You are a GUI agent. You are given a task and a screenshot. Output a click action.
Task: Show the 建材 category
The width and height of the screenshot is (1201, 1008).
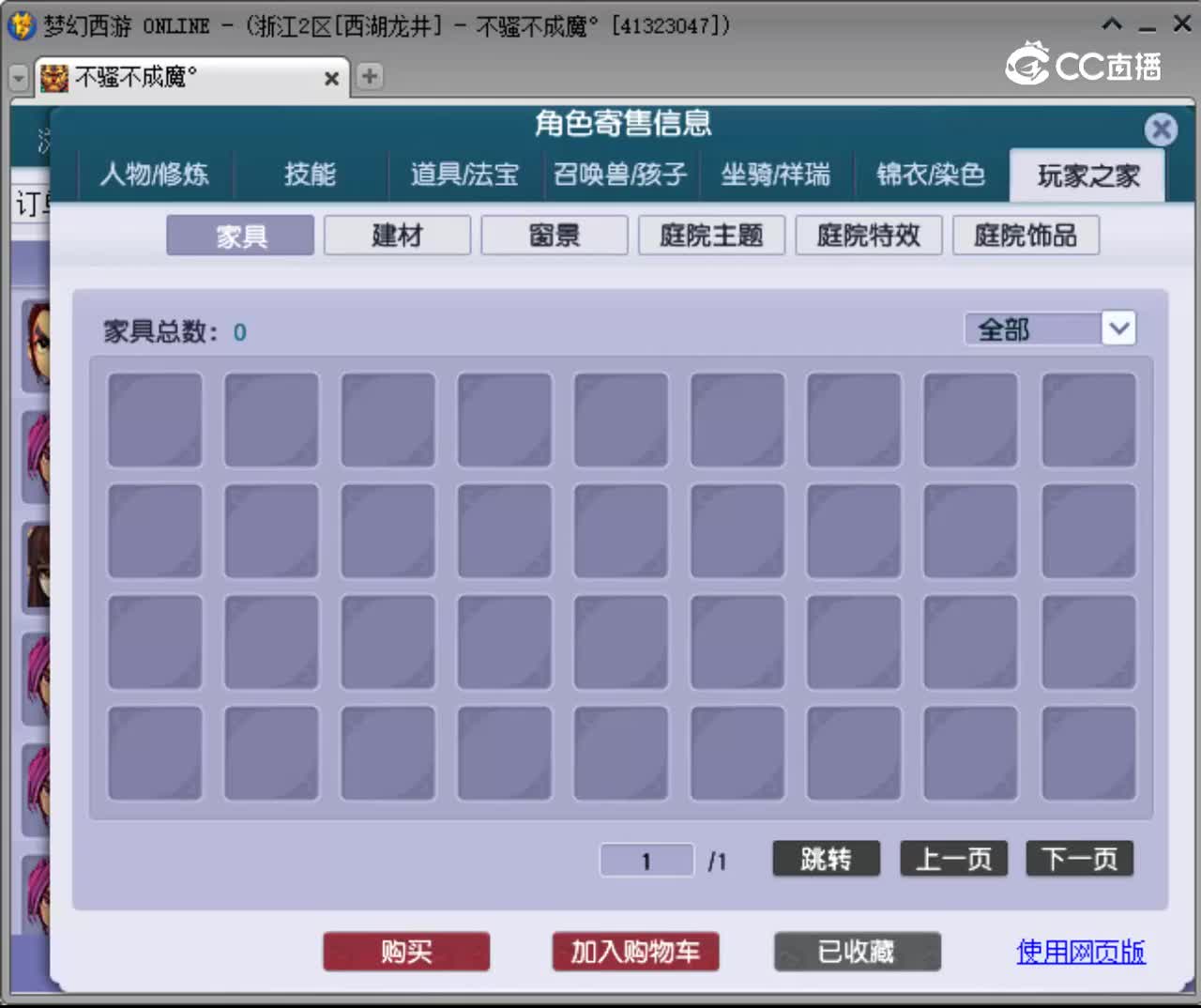pyautogui.click(x=397, y=236)
